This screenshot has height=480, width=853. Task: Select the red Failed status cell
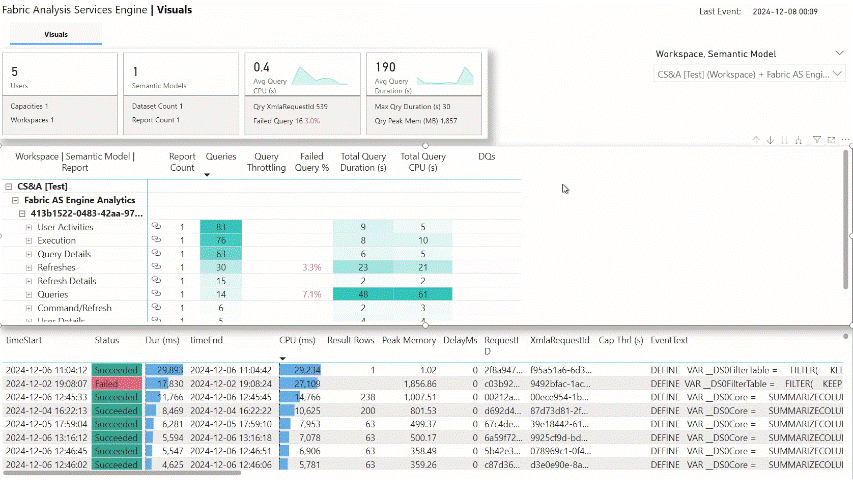(x=116, y=383)
